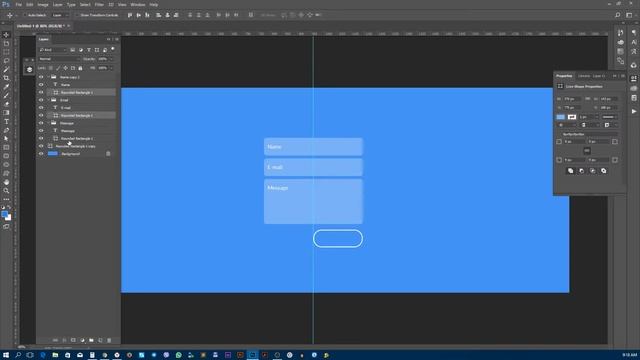
Task: Click the combine shapes path operation icon
Action: coord(570,171)
